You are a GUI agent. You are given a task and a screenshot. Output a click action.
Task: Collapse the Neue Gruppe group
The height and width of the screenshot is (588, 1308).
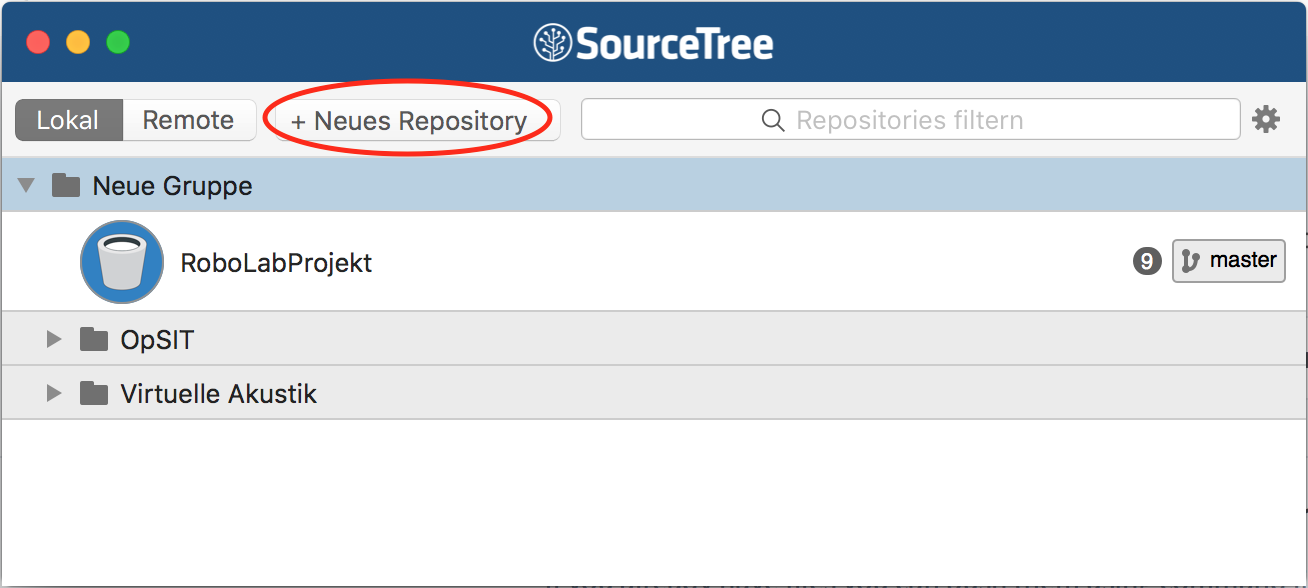pyautogui.click(x=27, y=185)
